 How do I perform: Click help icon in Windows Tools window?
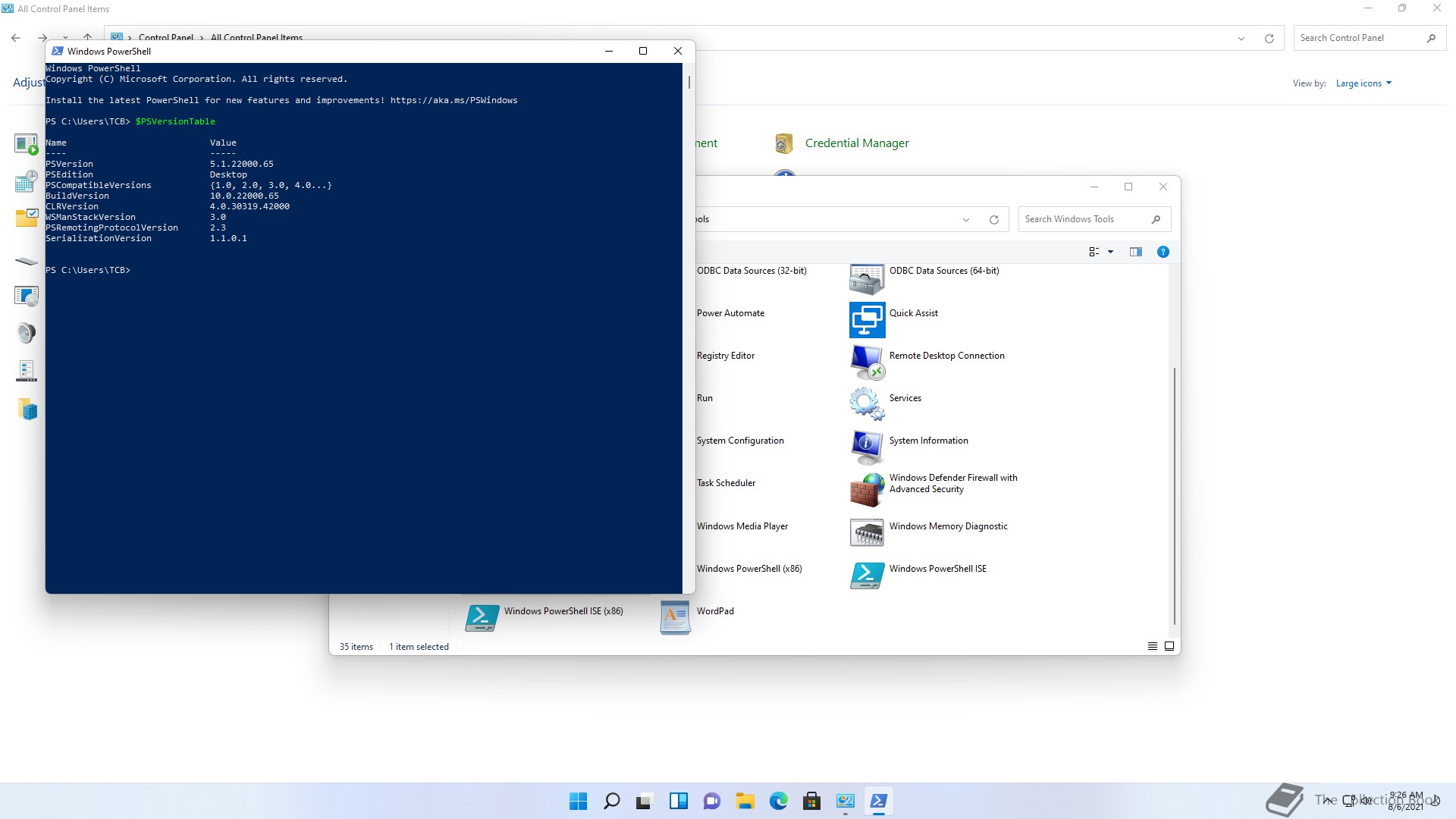(1163, 252)
